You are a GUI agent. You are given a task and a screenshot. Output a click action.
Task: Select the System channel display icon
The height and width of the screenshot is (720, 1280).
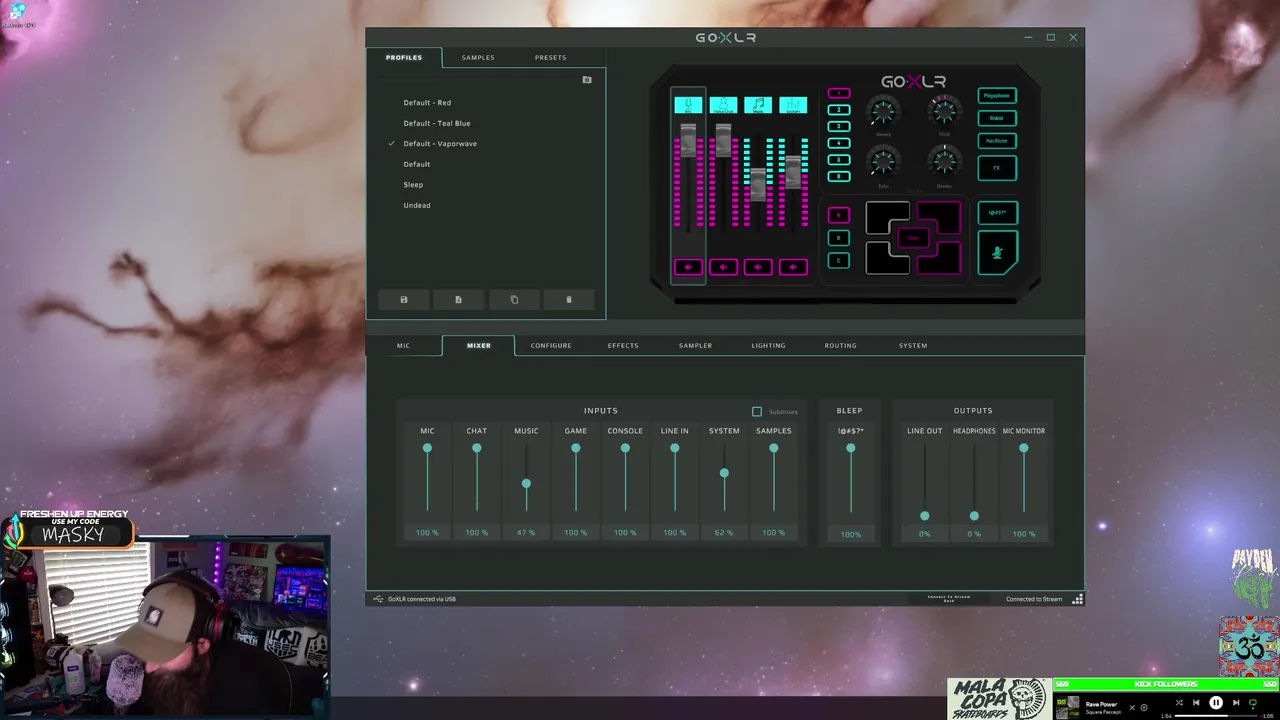click(x=793, y=105)
